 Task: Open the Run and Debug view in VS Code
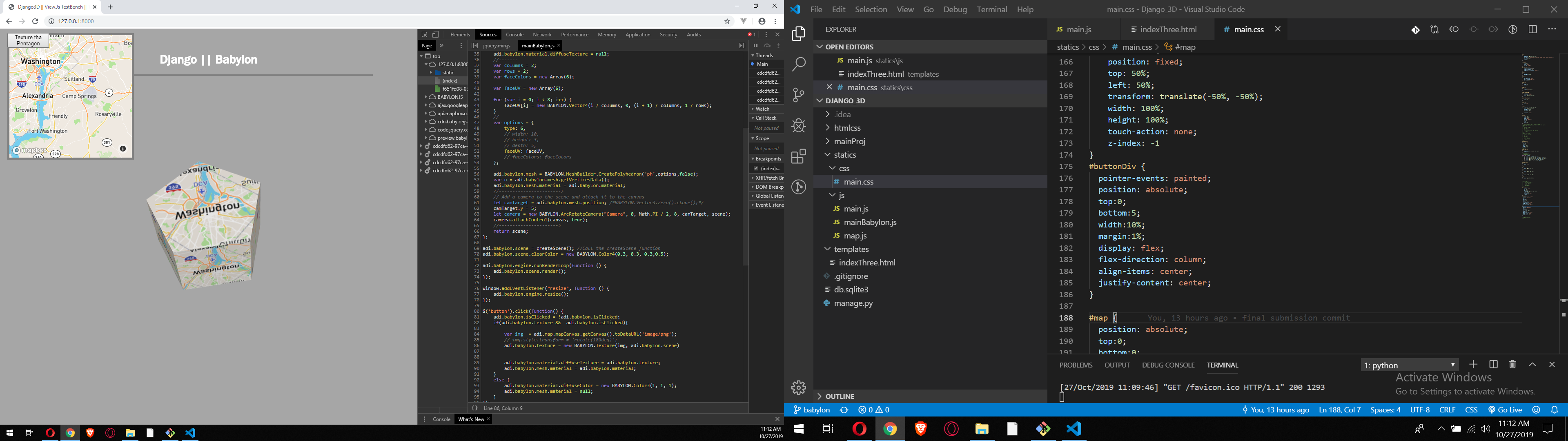[x=798, y=125]
